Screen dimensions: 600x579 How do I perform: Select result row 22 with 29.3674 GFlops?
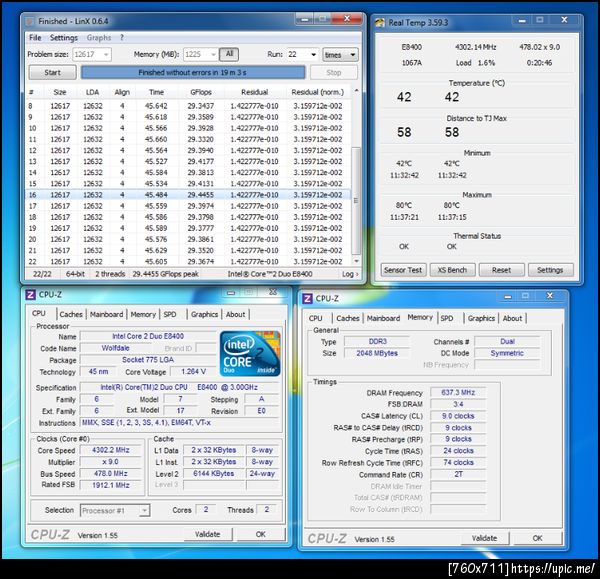pyautogui.click(x=188, y=261)
